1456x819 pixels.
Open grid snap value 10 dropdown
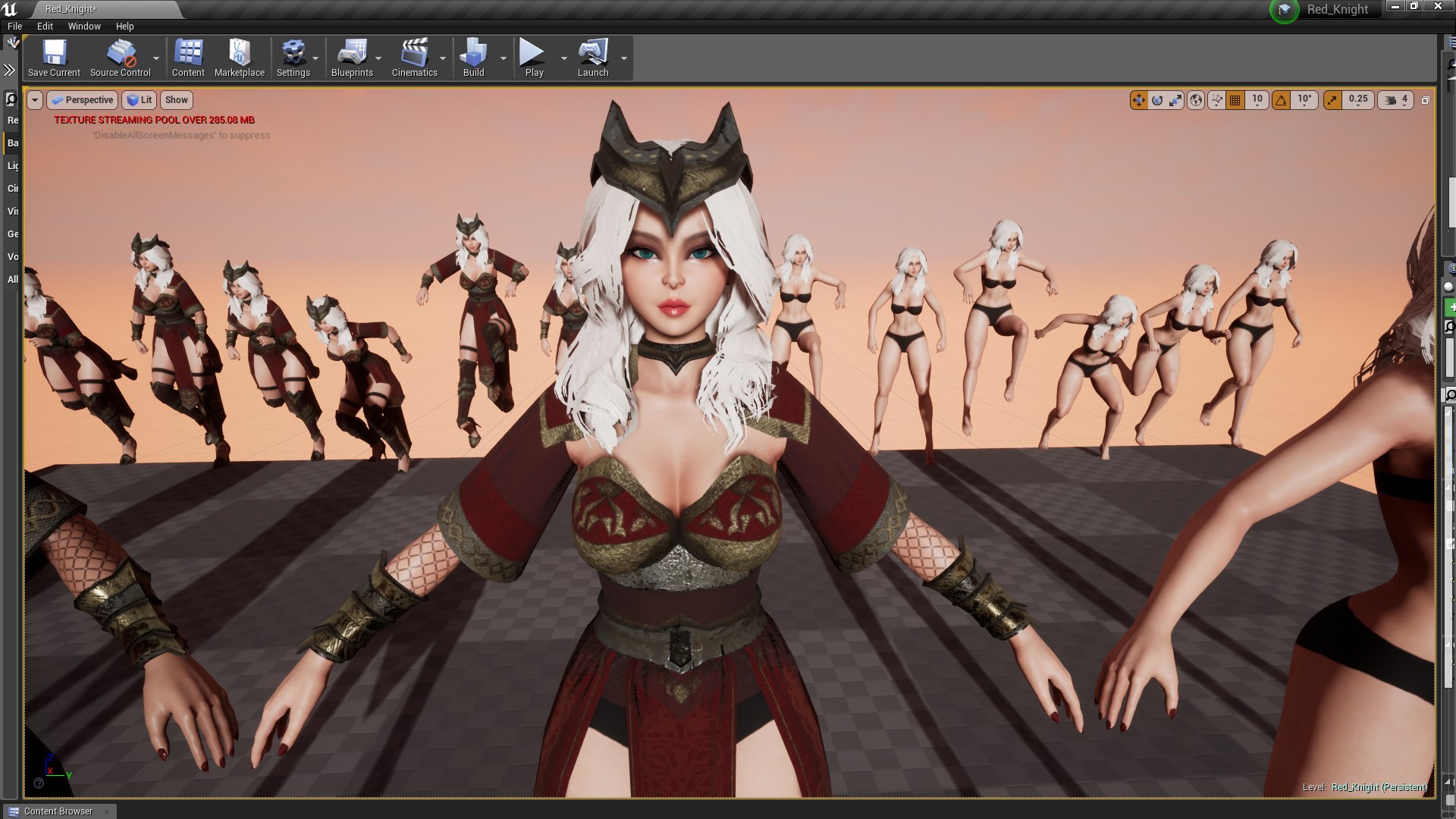(x=1257, y=100)
